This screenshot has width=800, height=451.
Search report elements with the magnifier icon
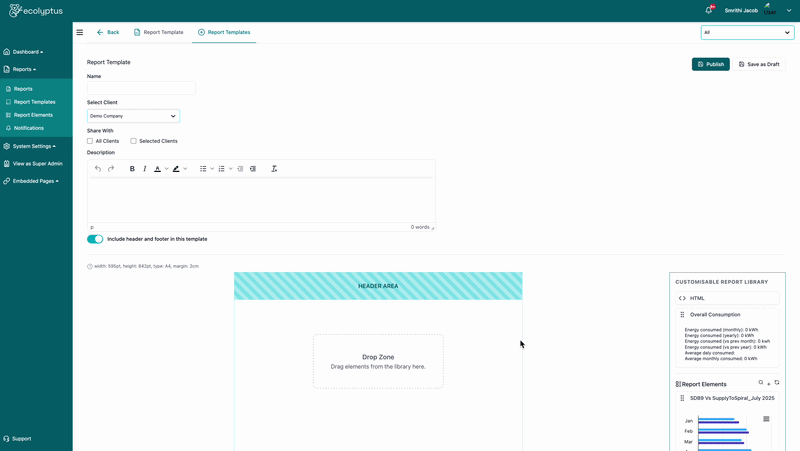pyautogui.click(x=761, y=383)
